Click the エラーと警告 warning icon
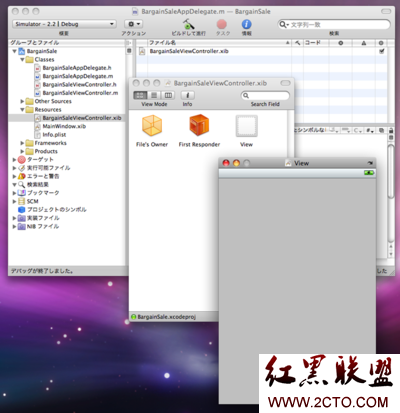400x413 pixels. (22, 176)
